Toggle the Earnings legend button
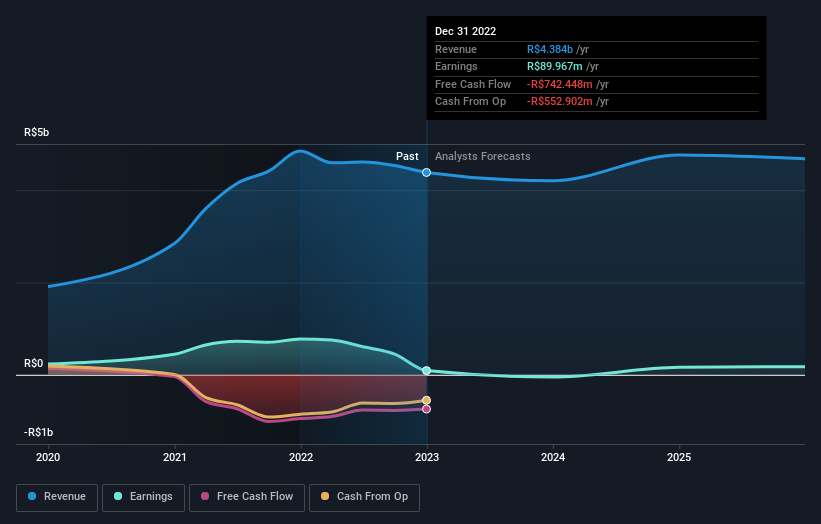Image resolution: width=821 pixels, height=524 pixels. (143, 497)
